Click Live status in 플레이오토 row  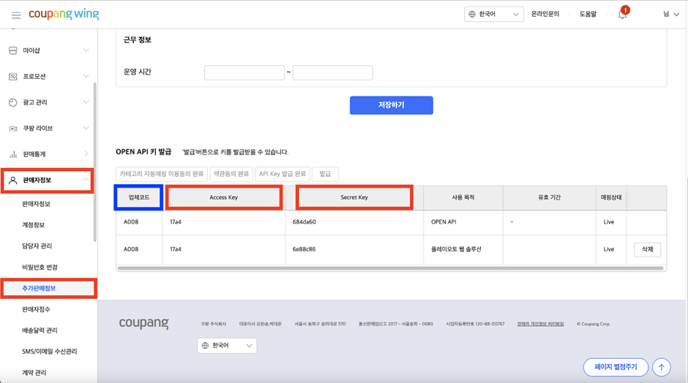(609, 249)
